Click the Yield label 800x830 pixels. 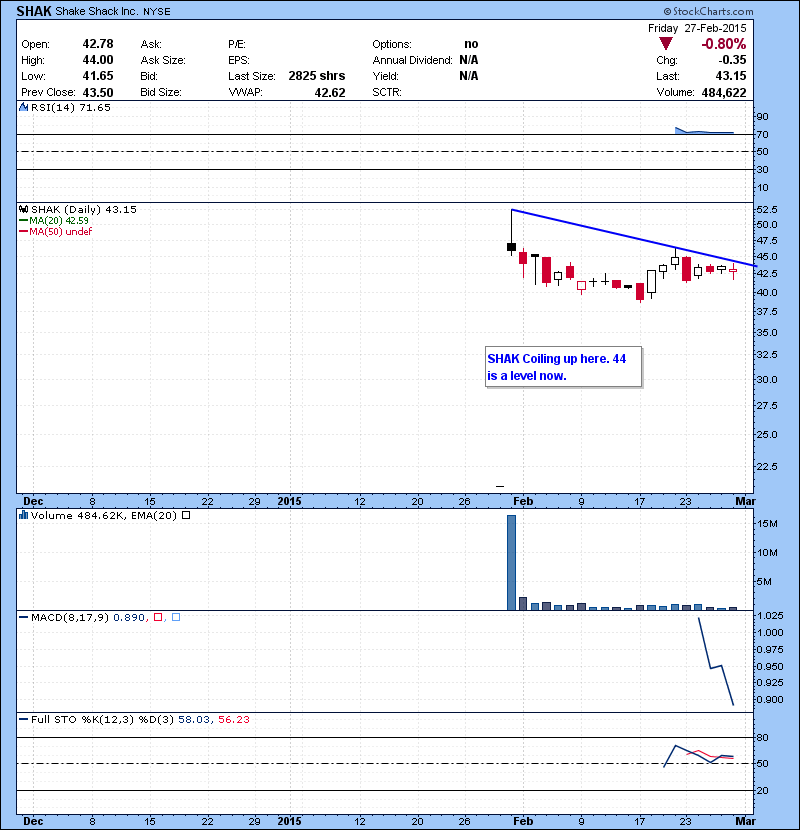(385, 76)
